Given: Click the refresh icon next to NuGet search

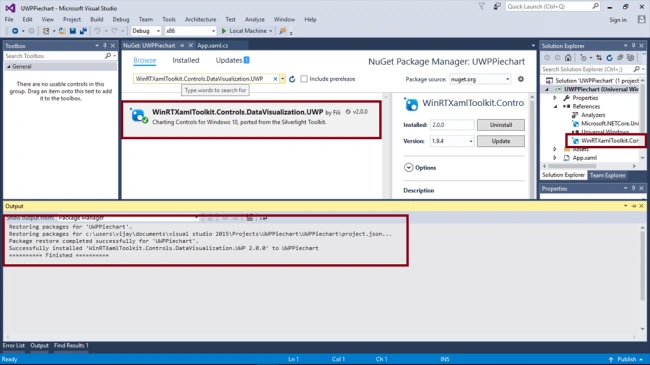Looking at the screenshot, I should point(292,79).
